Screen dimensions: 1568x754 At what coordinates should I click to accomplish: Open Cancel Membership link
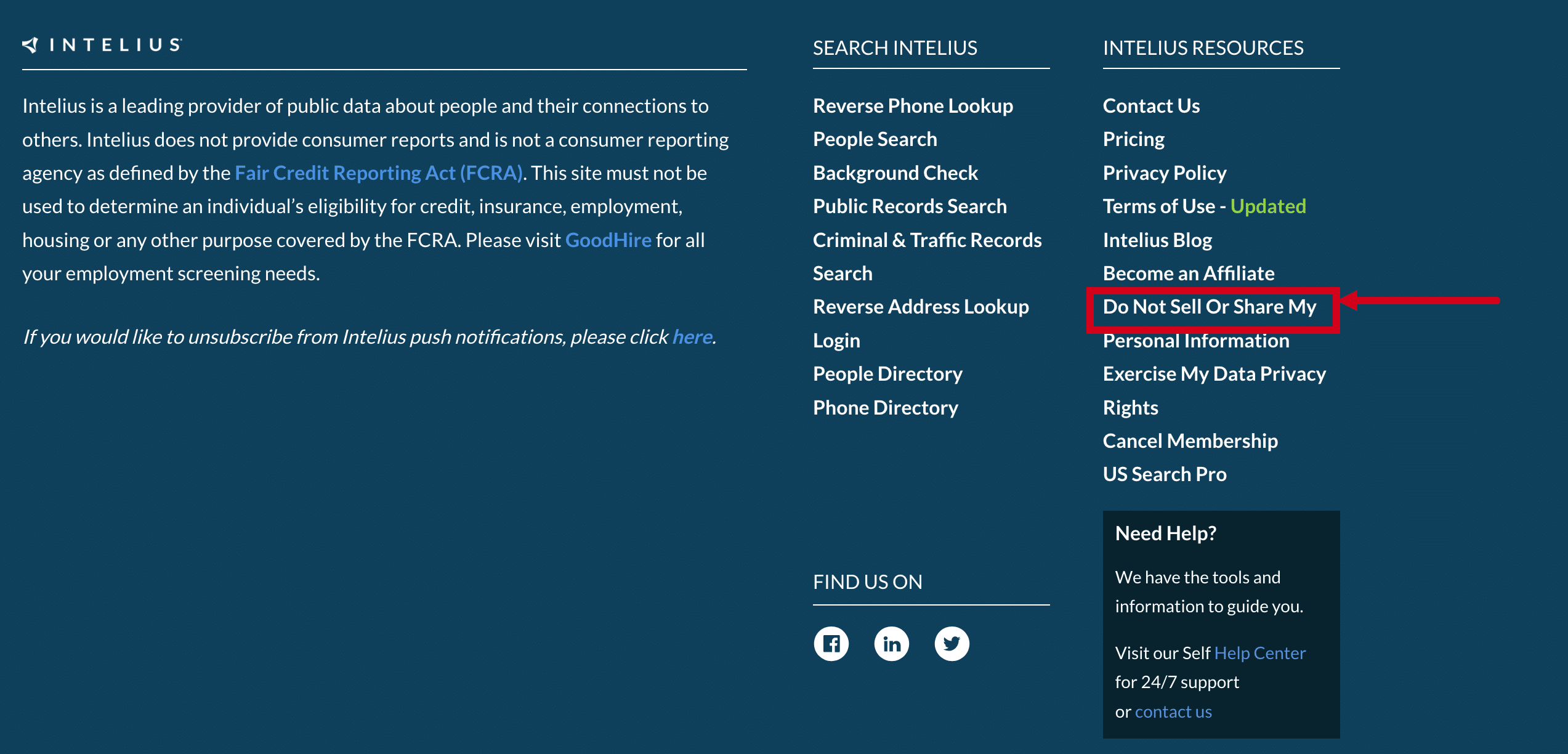1190,441
